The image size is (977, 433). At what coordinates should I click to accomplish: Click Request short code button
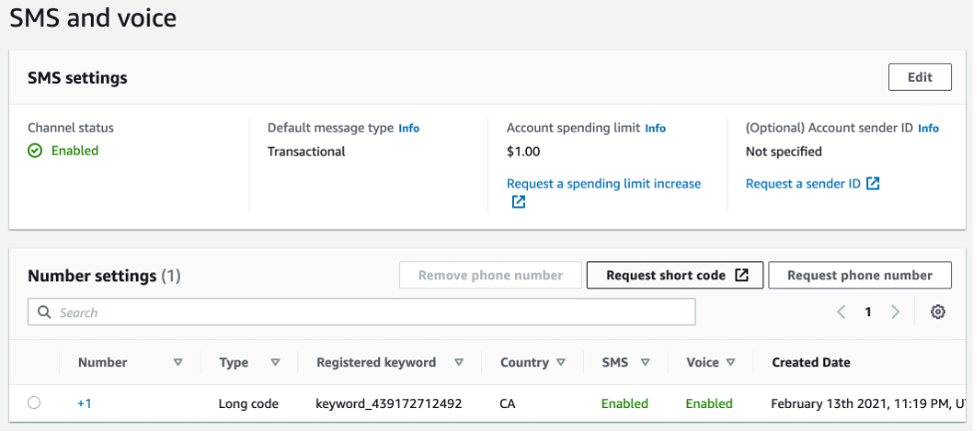coord(675,275)
